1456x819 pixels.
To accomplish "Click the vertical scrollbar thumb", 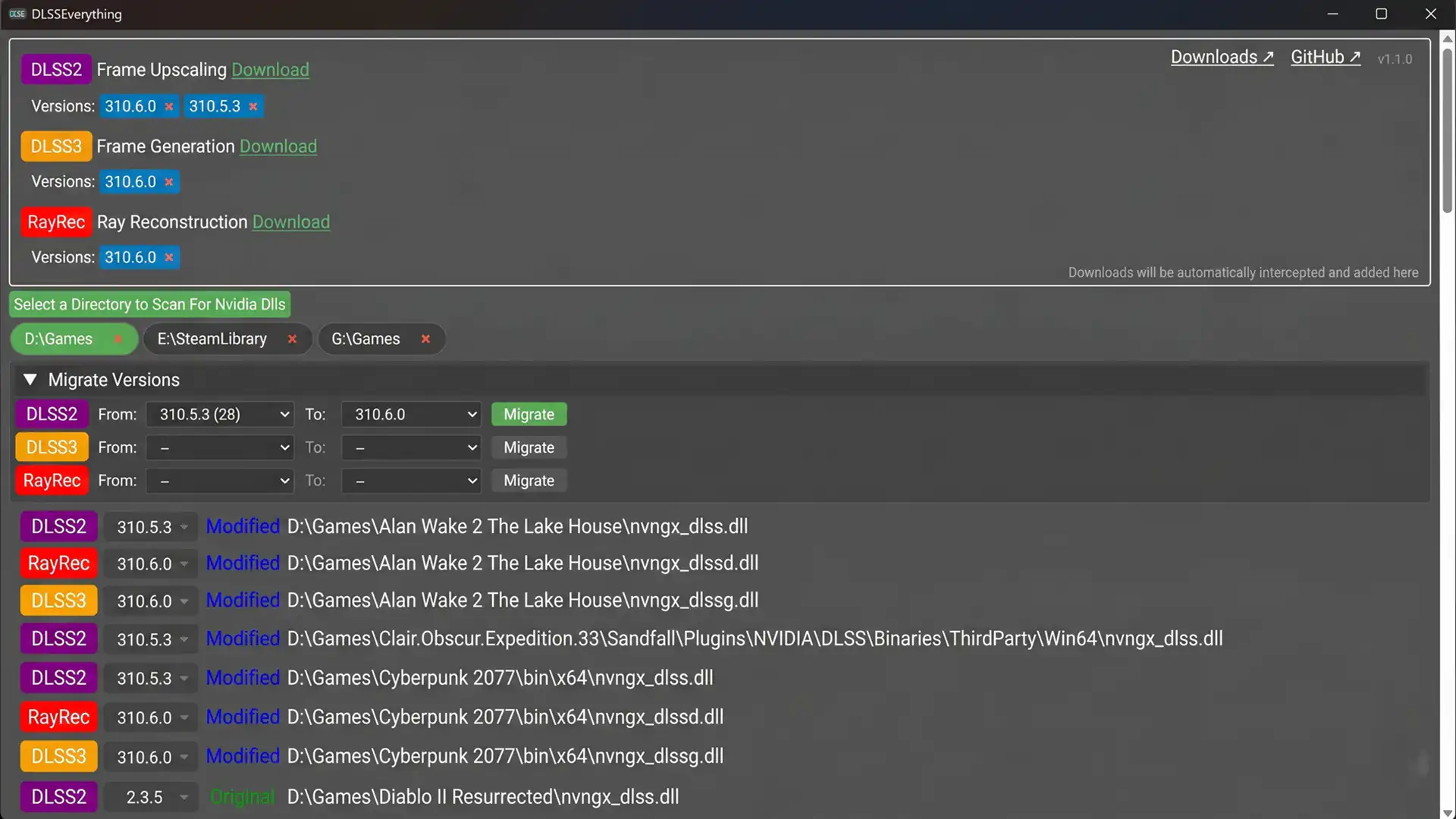I will pyautogui.click(x=1448, y=129).
